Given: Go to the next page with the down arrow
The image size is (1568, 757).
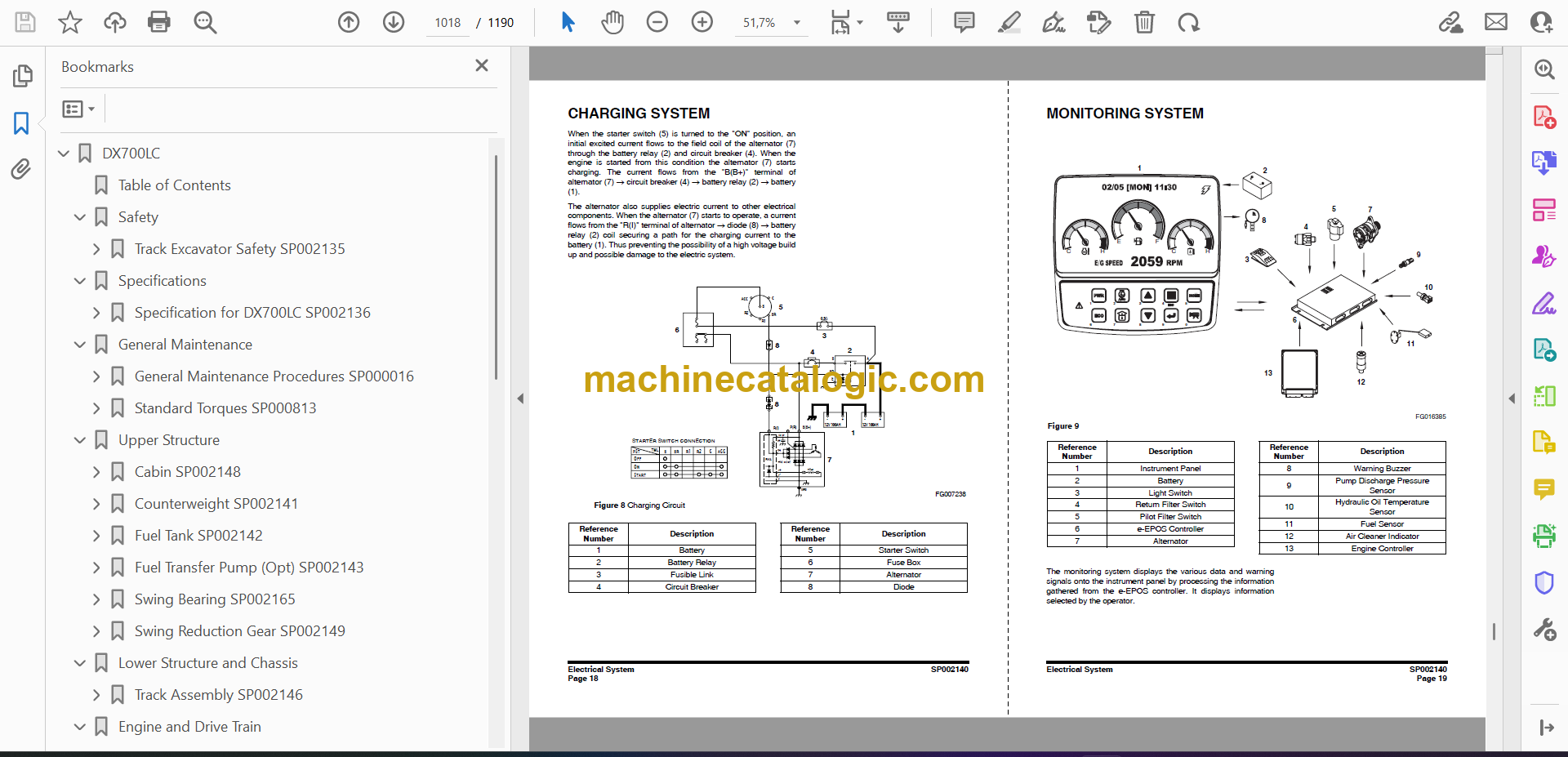Looking at the screenshot, I should point(394,22).
